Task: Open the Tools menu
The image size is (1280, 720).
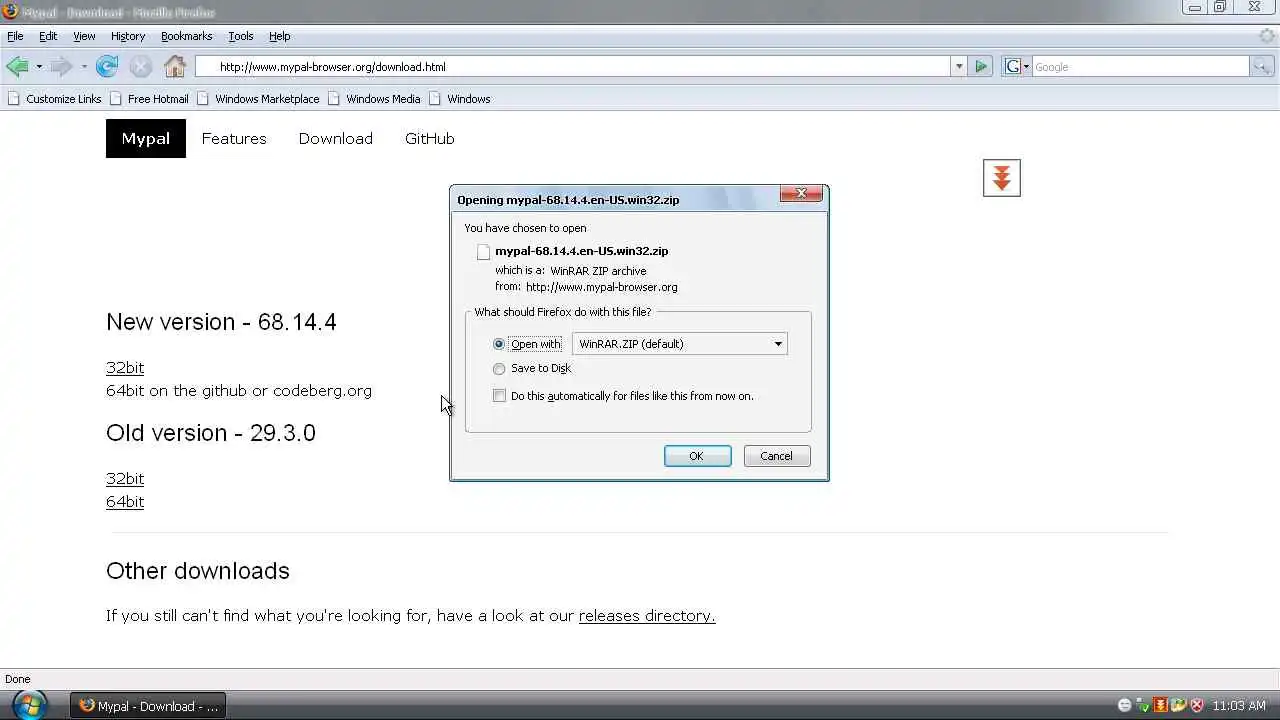Action: [241, 36]
